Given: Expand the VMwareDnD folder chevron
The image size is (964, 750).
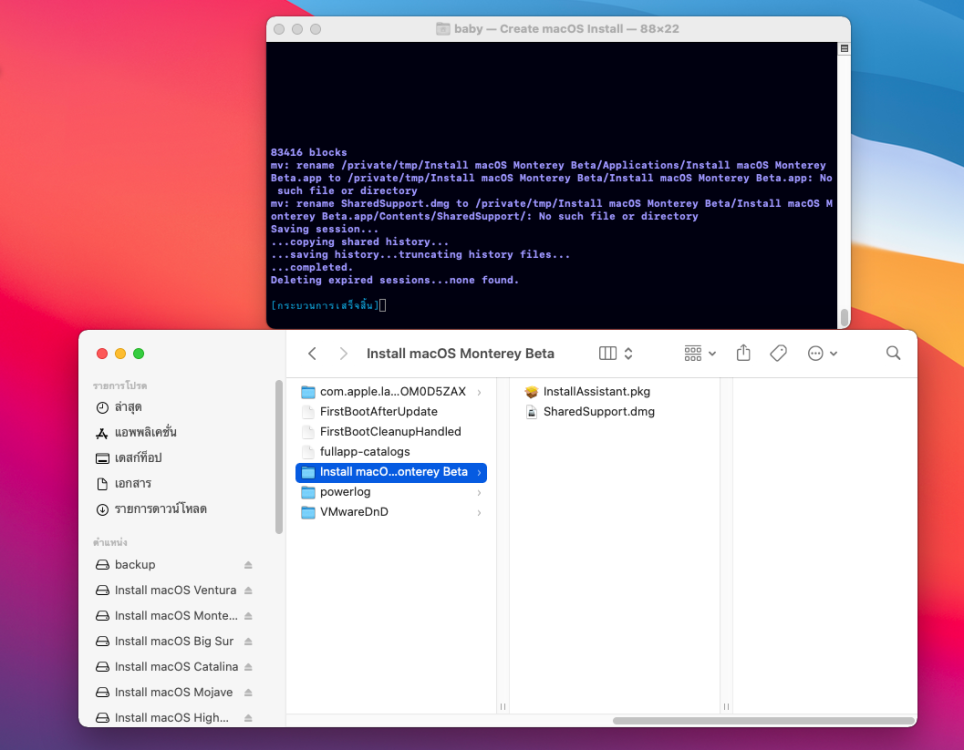Looking at the screenshot, I should [479, 513].
